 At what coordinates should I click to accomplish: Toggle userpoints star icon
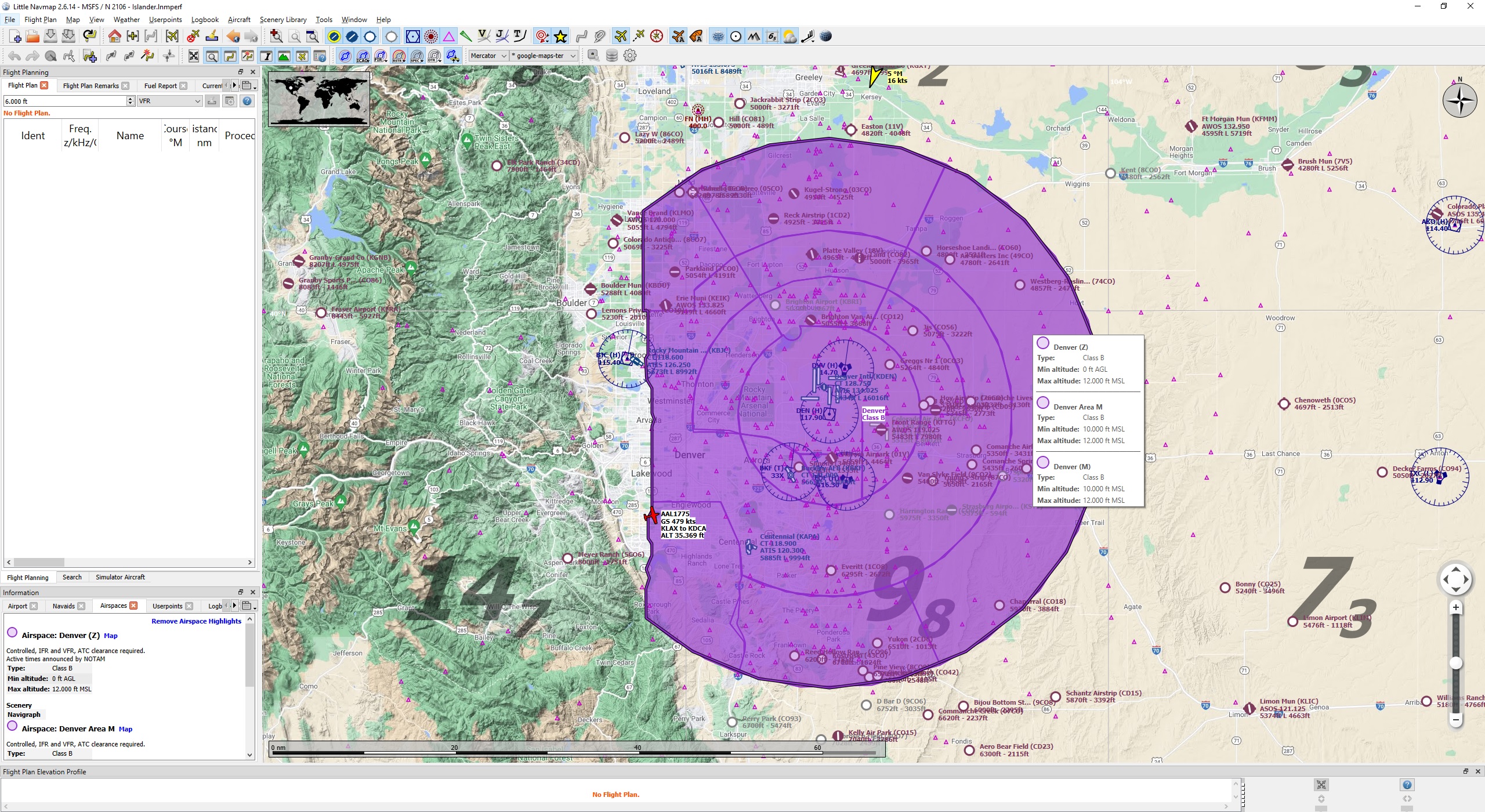pos(560,37)
